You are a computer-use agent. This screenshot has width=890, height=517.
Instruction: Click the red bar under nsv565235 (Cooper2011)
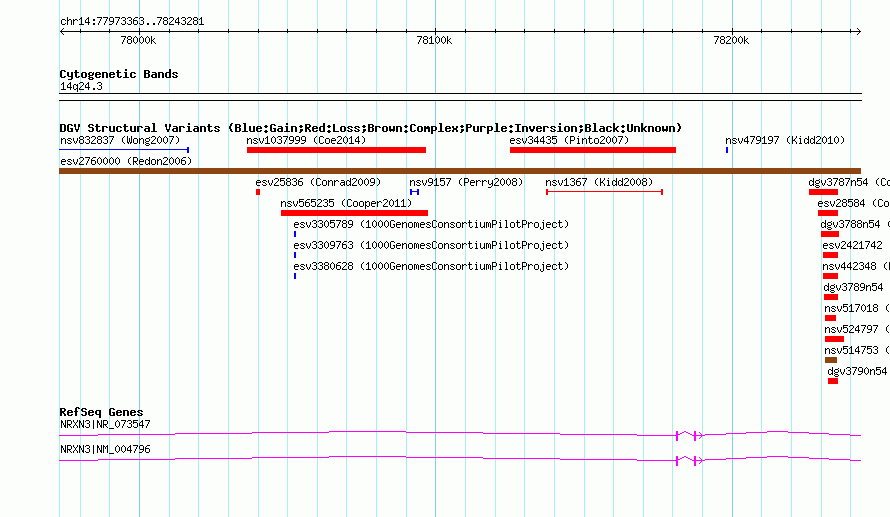[354, 213]
